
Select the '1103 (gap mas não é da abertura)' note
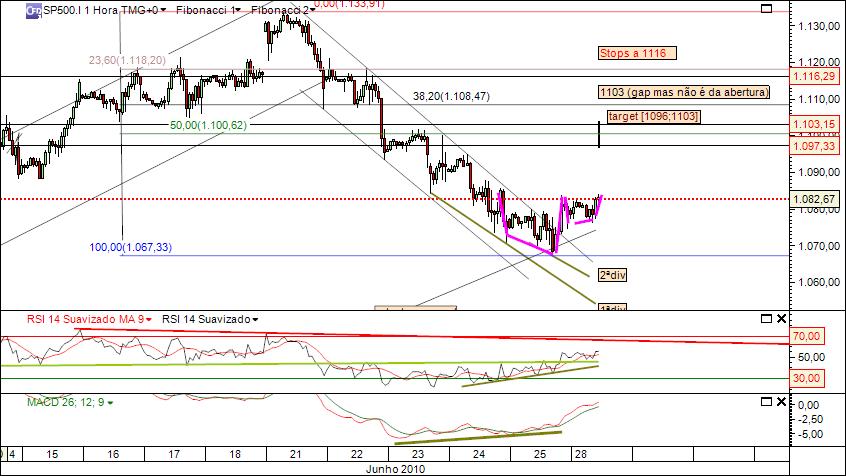[684, 92]
